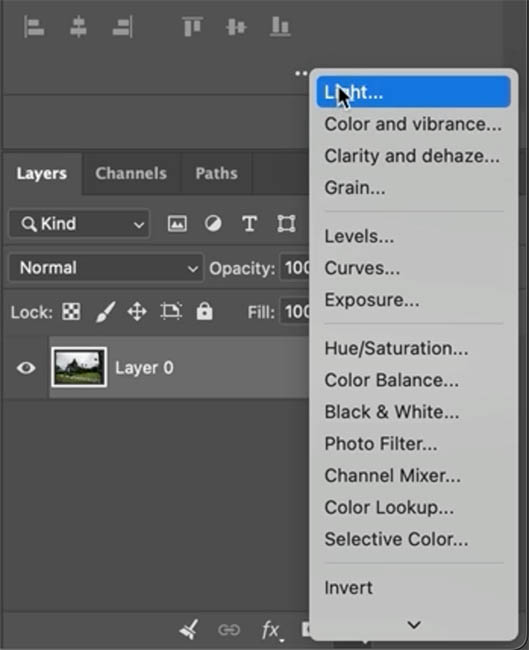Choose Light... from the menu

pyautogui.click(x=413, y=92)
